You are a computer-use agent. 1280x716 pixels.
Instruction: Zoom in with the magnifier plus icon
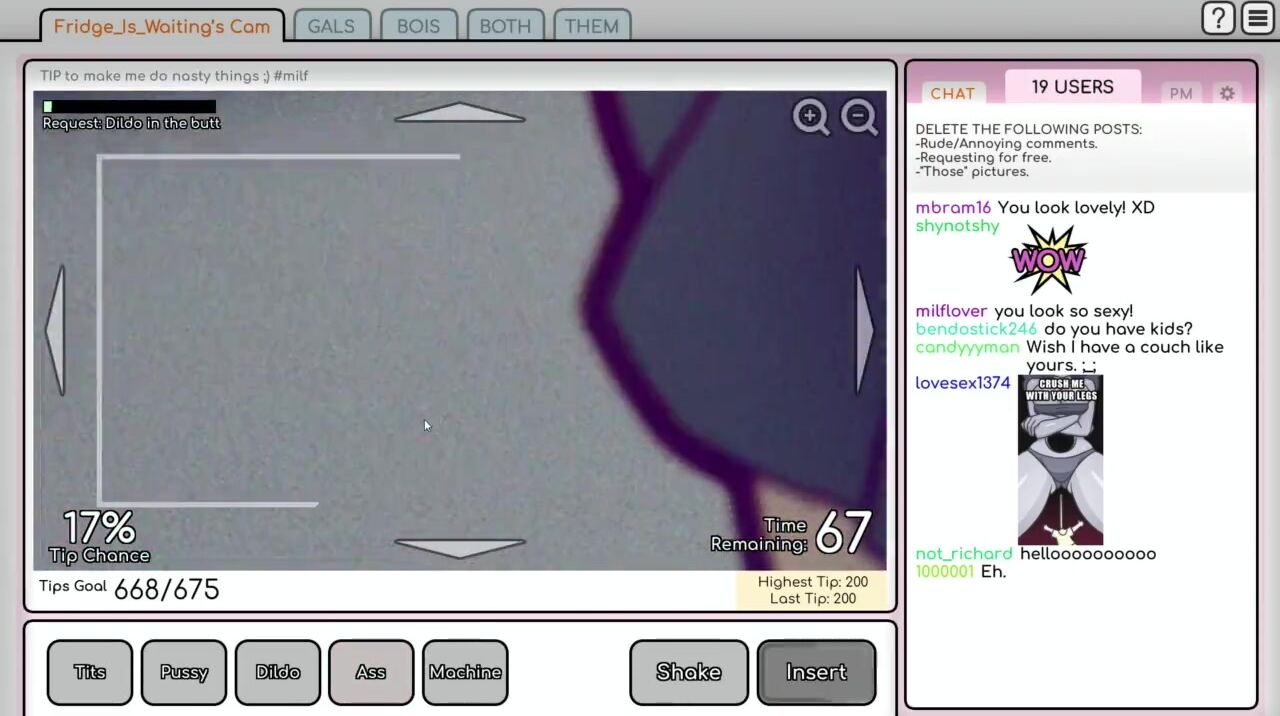click(x=811, y=117)
